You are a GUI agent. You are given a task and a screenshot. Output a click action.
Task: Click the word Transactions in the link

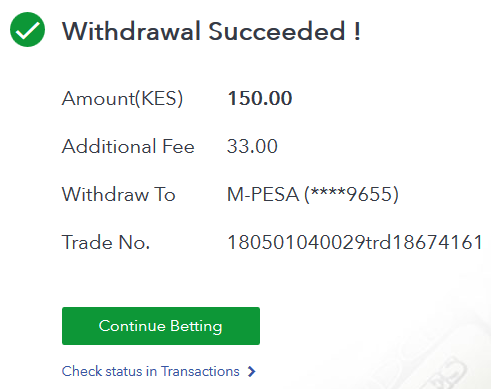[x=200, y=371]
